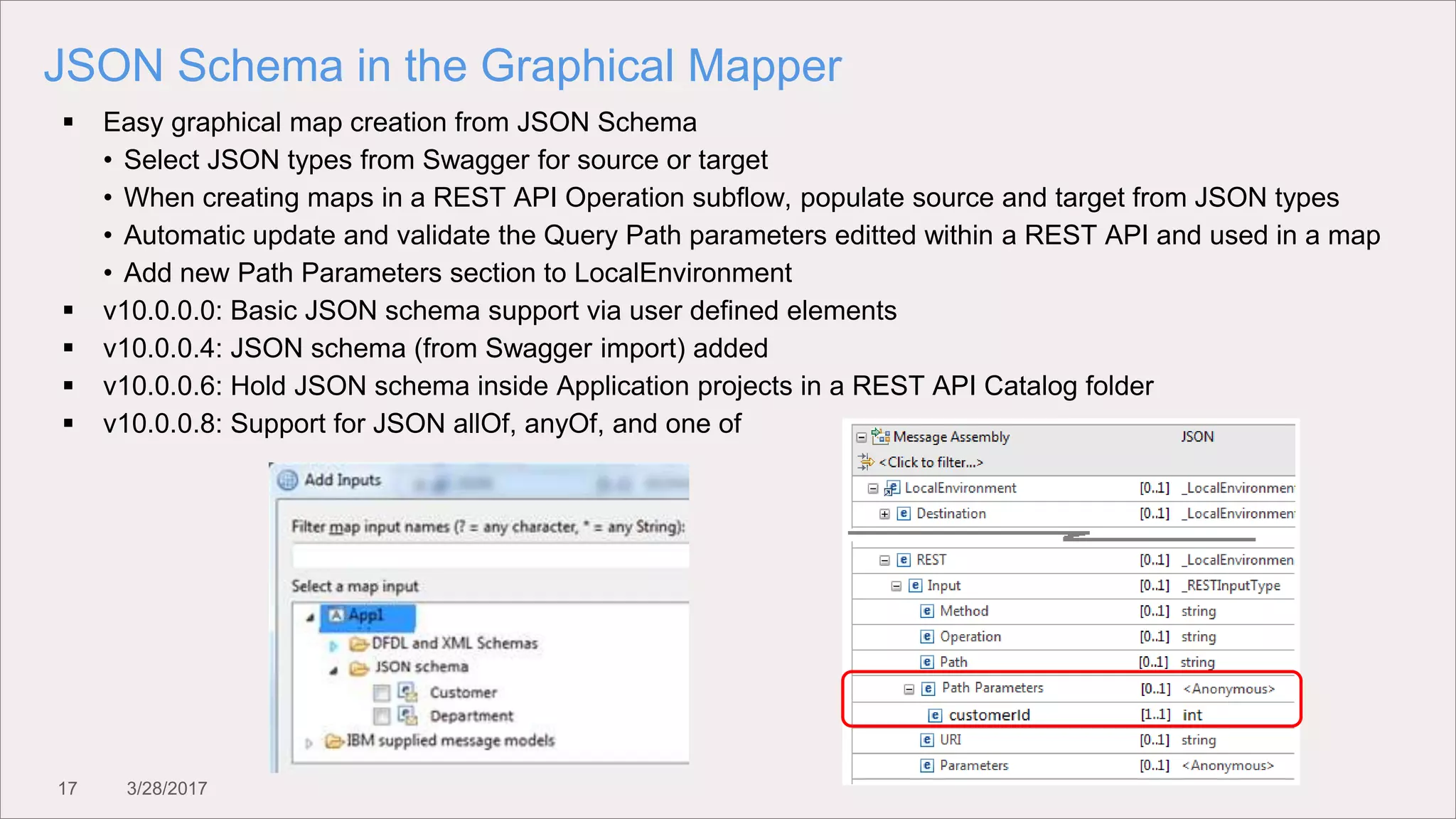Click the LocalEnvironment element icon
This screenshot has height=819, width=1456.
point(892,488)
